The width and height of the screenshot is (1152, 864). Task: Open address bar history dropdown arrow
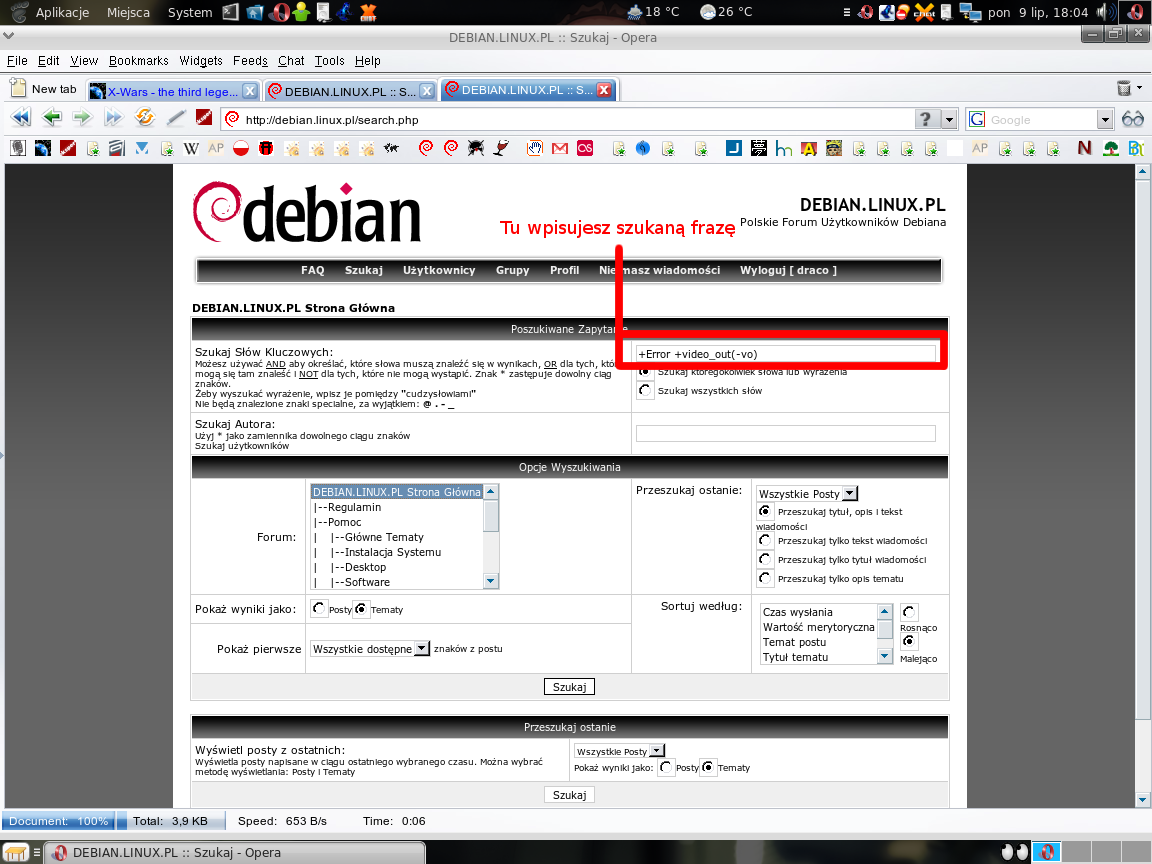click(x=949, y=119)
